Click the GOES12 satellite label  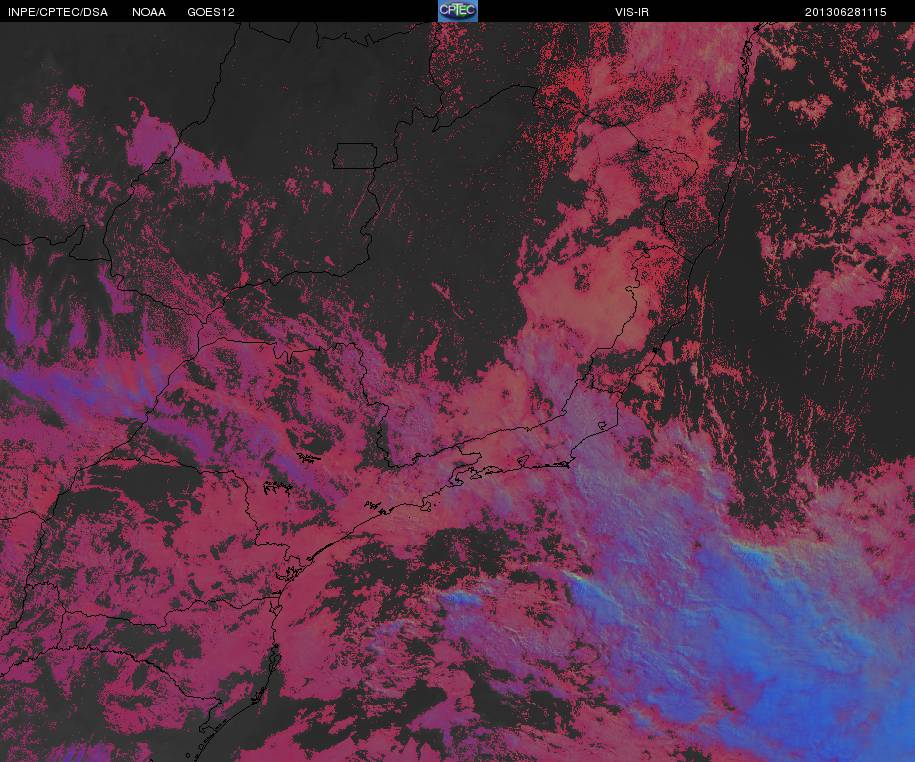[211, 12]
